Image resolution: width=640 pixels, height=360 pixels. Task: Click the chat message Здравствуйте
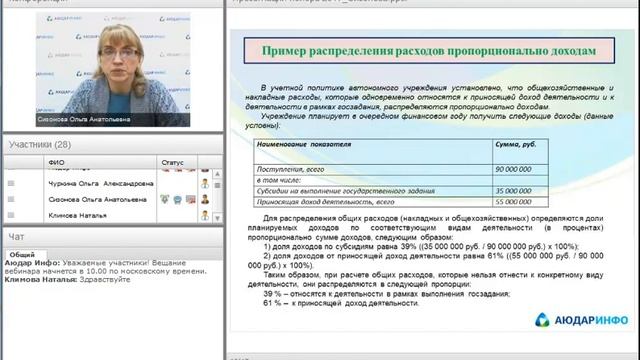(105, 280)
